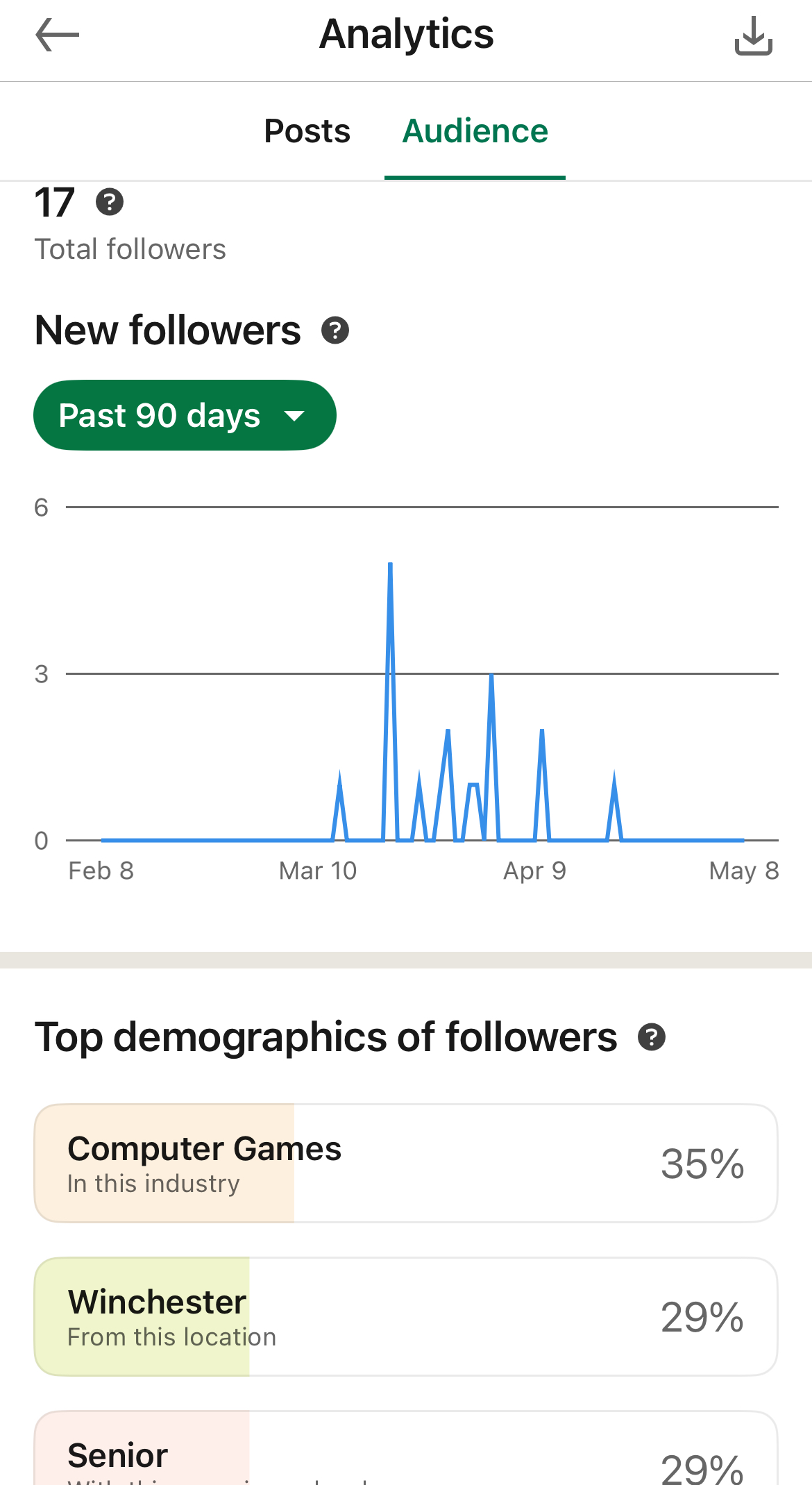Tap the 29% value for Winchester

point(702,1317)
